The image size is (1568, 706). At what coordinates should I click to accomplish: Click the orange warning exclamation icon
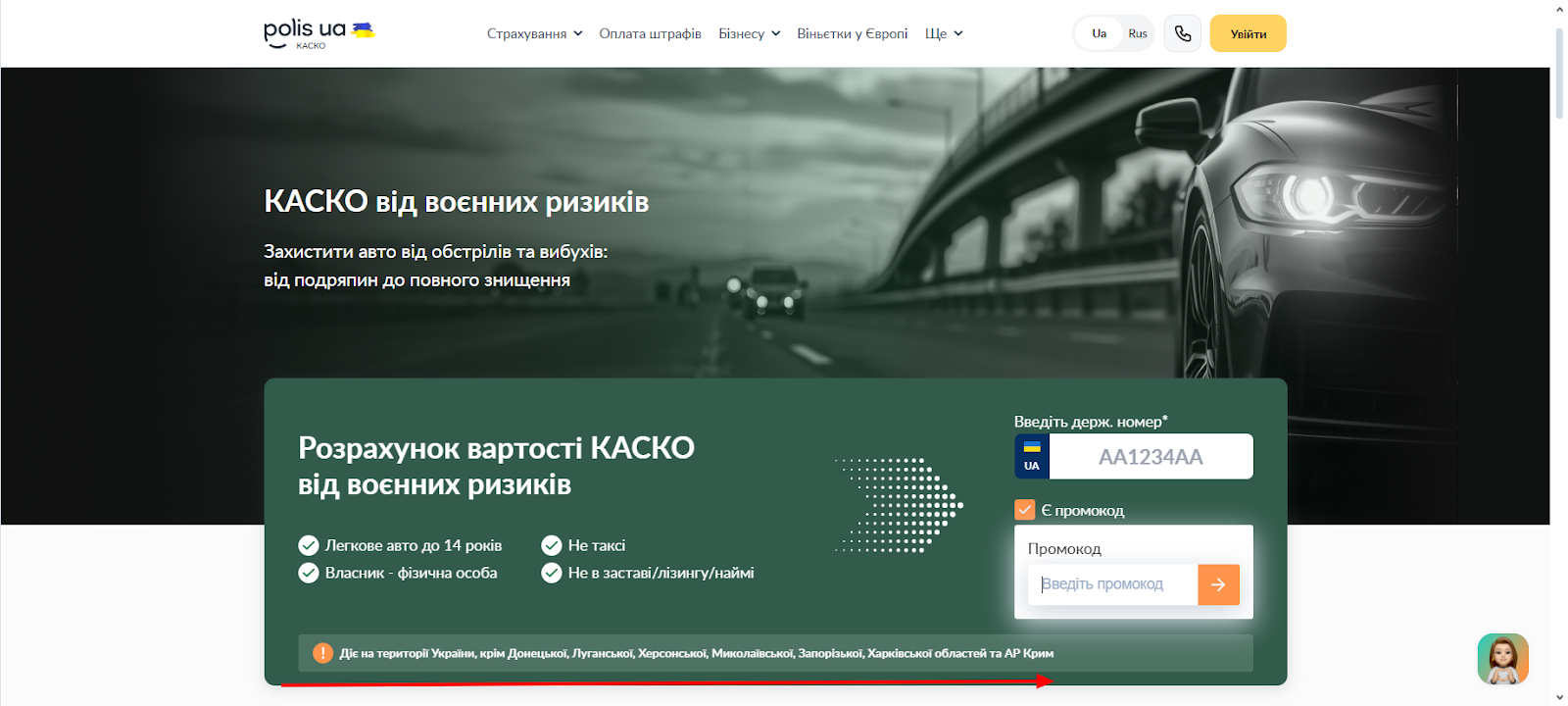click(x=322, y=653)
